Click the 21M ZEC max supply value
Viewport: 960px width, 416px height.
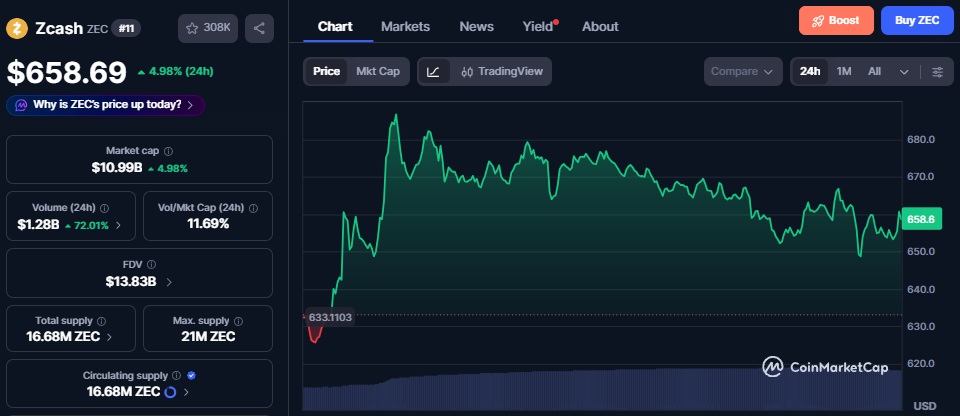[208, 336]
